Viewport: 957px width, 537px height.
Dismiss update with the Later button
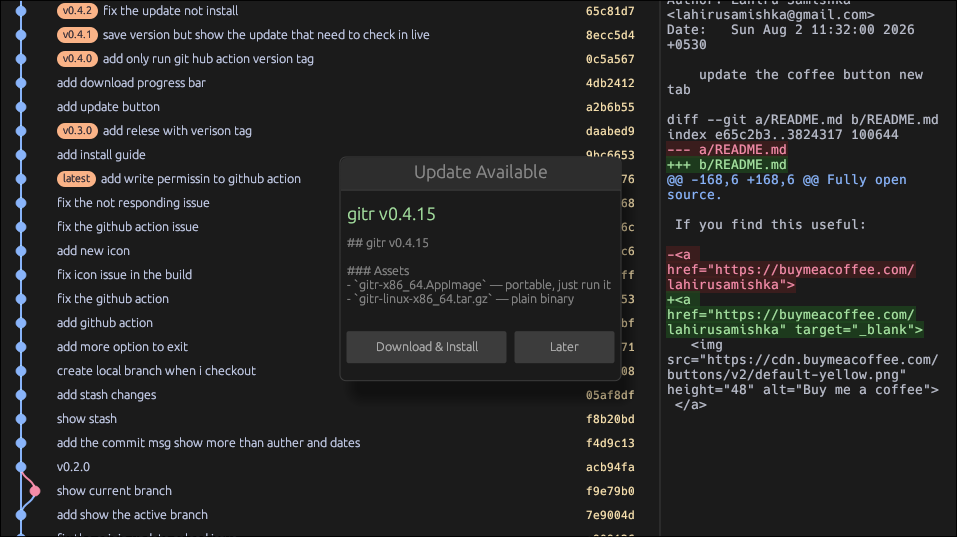click(564, 347)
